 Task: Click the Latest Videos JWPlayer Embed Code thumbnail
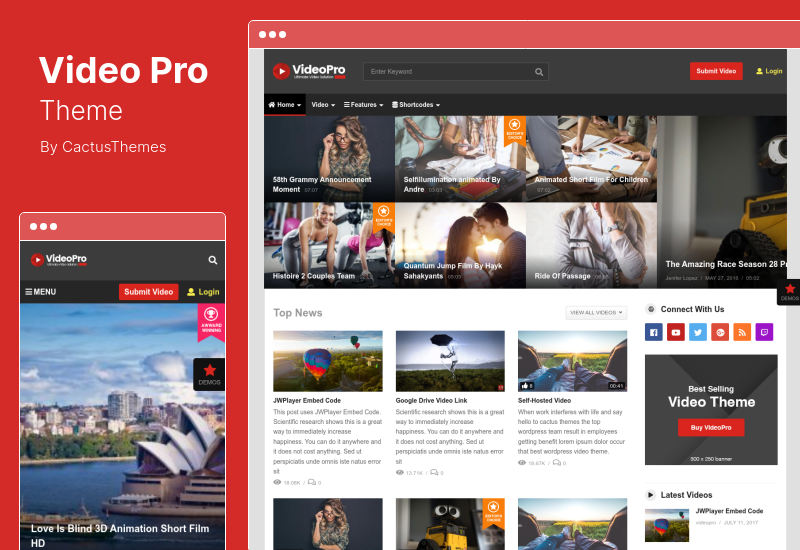(x=666, y=525)
